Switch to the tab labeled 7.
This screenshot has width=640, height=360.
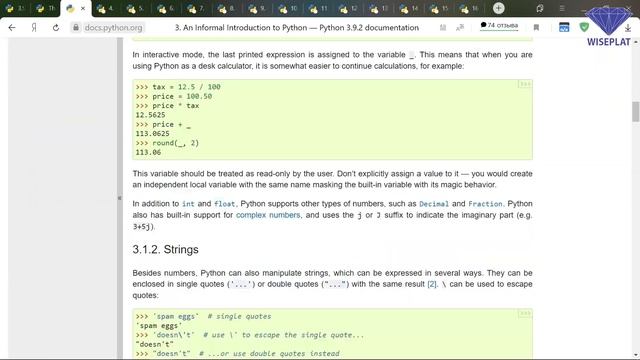click(x=196, y=8)
